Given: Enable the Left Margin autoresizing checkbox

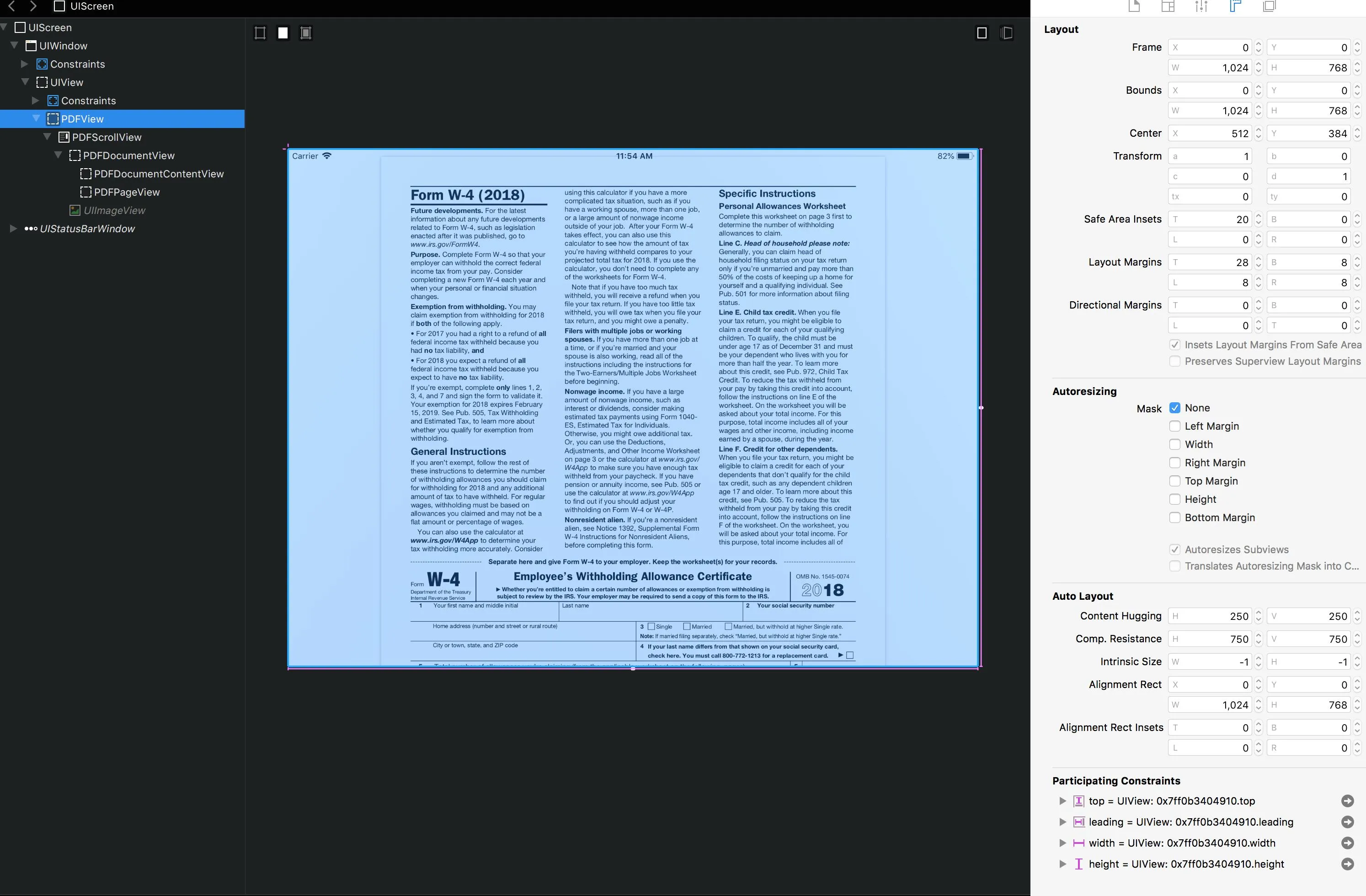Looking at the screenshot, I should tap(1175, 427).
